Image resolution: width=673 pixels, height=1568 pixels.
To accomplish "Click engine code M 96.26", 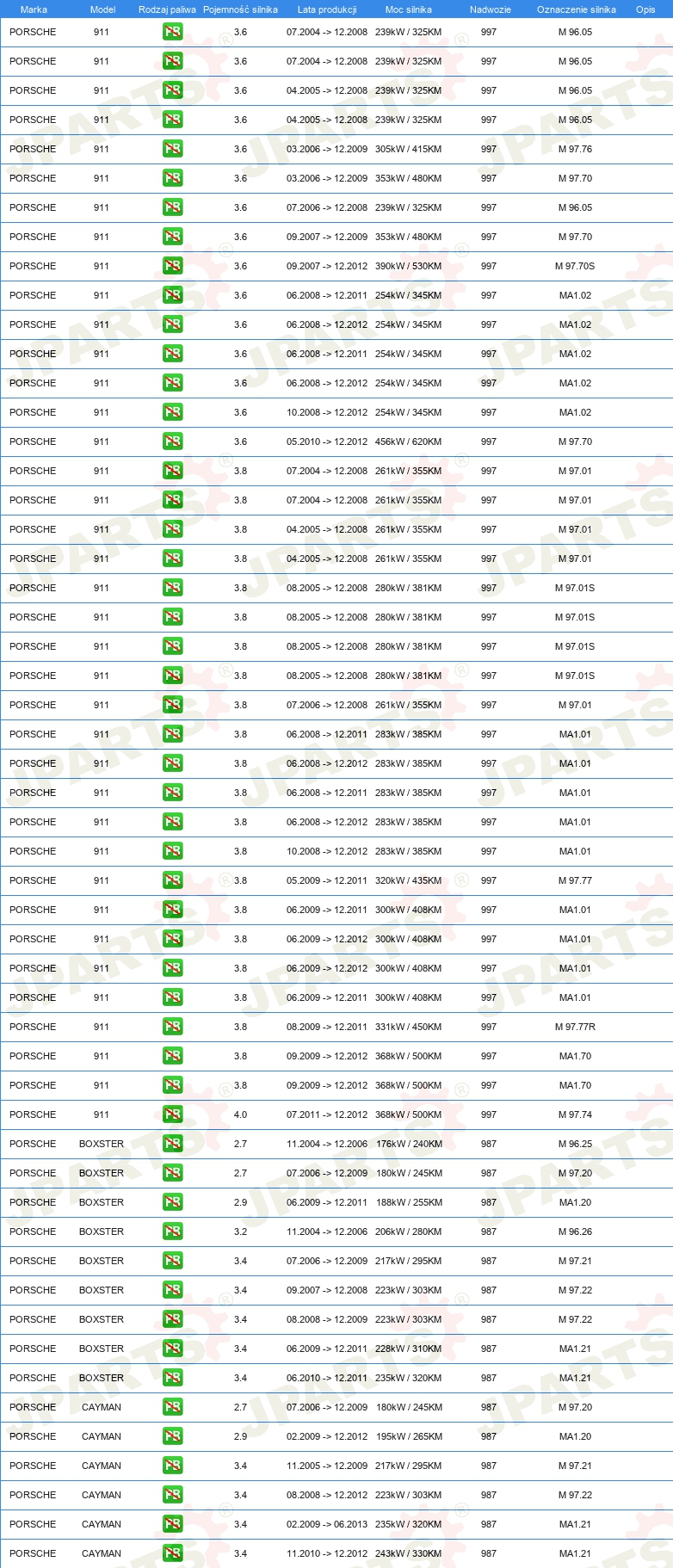I will click(575, 1232).
